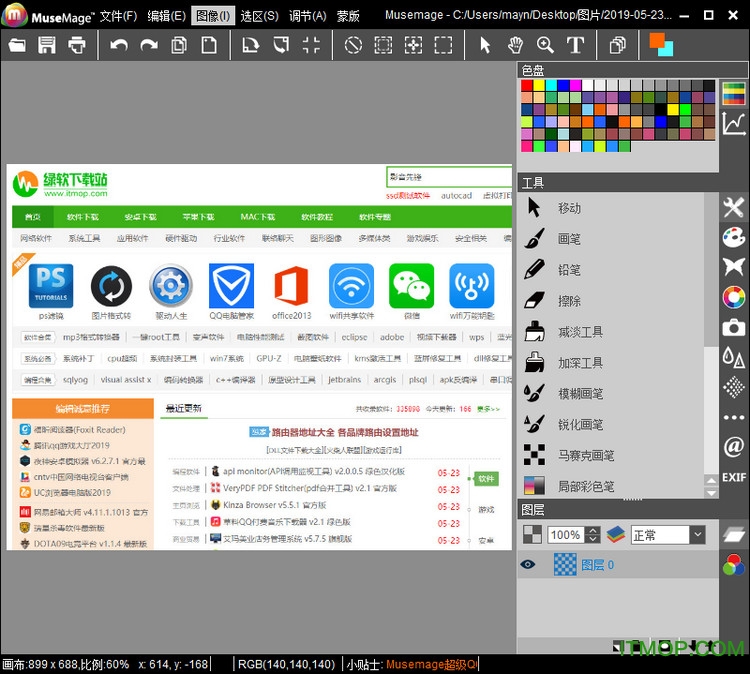Image resolution: width=750 pixels, height=674 pixels.
Task: Open the 蒙版 menu
Action: [348, 16]
